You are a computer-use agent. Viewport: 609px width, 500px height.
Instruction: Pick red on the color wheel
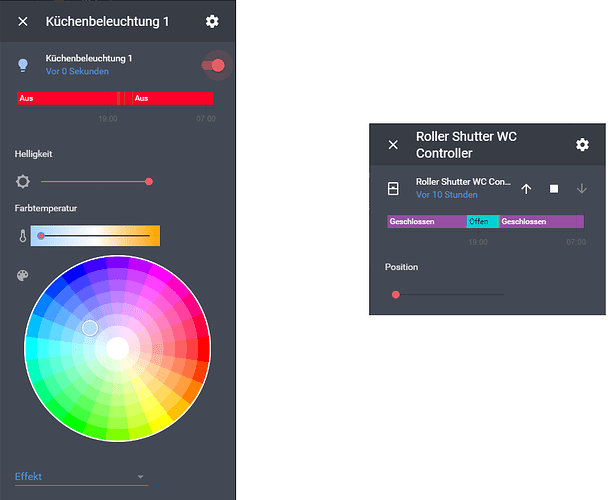(x=202, y=348)
